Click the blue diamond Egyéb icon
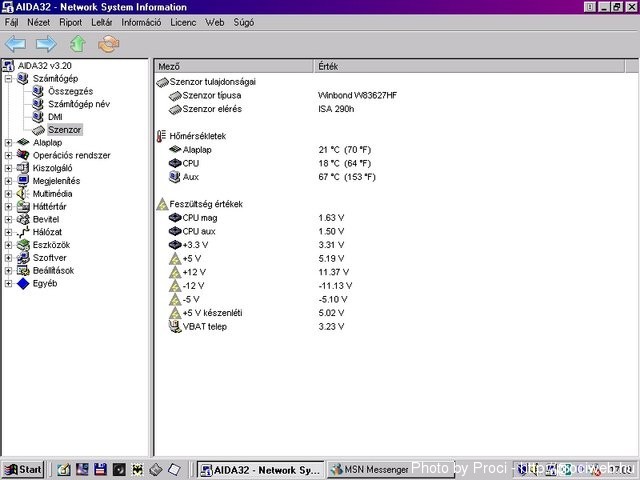Image resolution: width=640 pixels, height=480 pixels. pos(23,283)
